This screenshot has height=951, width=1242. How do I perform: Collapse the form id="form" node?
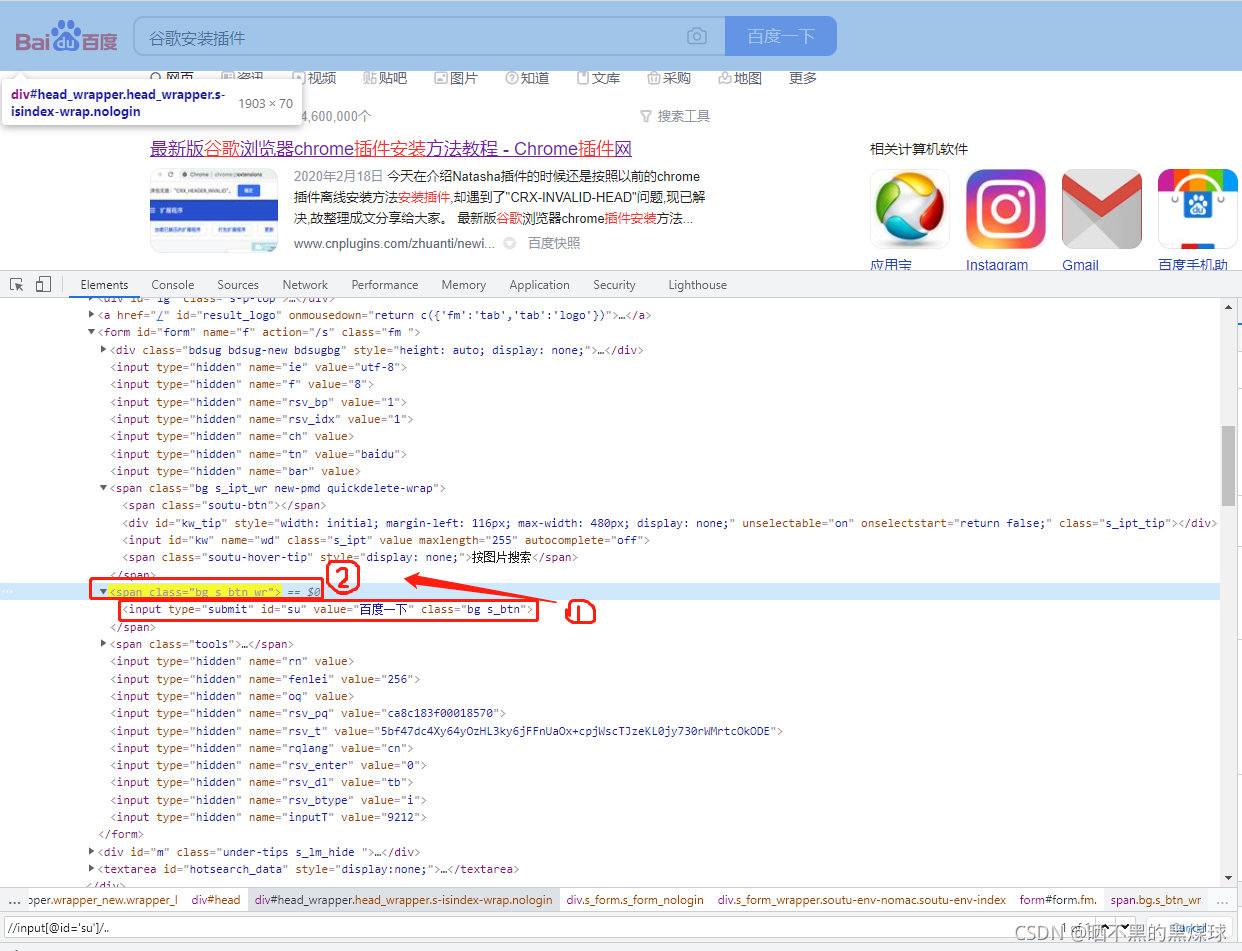92,332
